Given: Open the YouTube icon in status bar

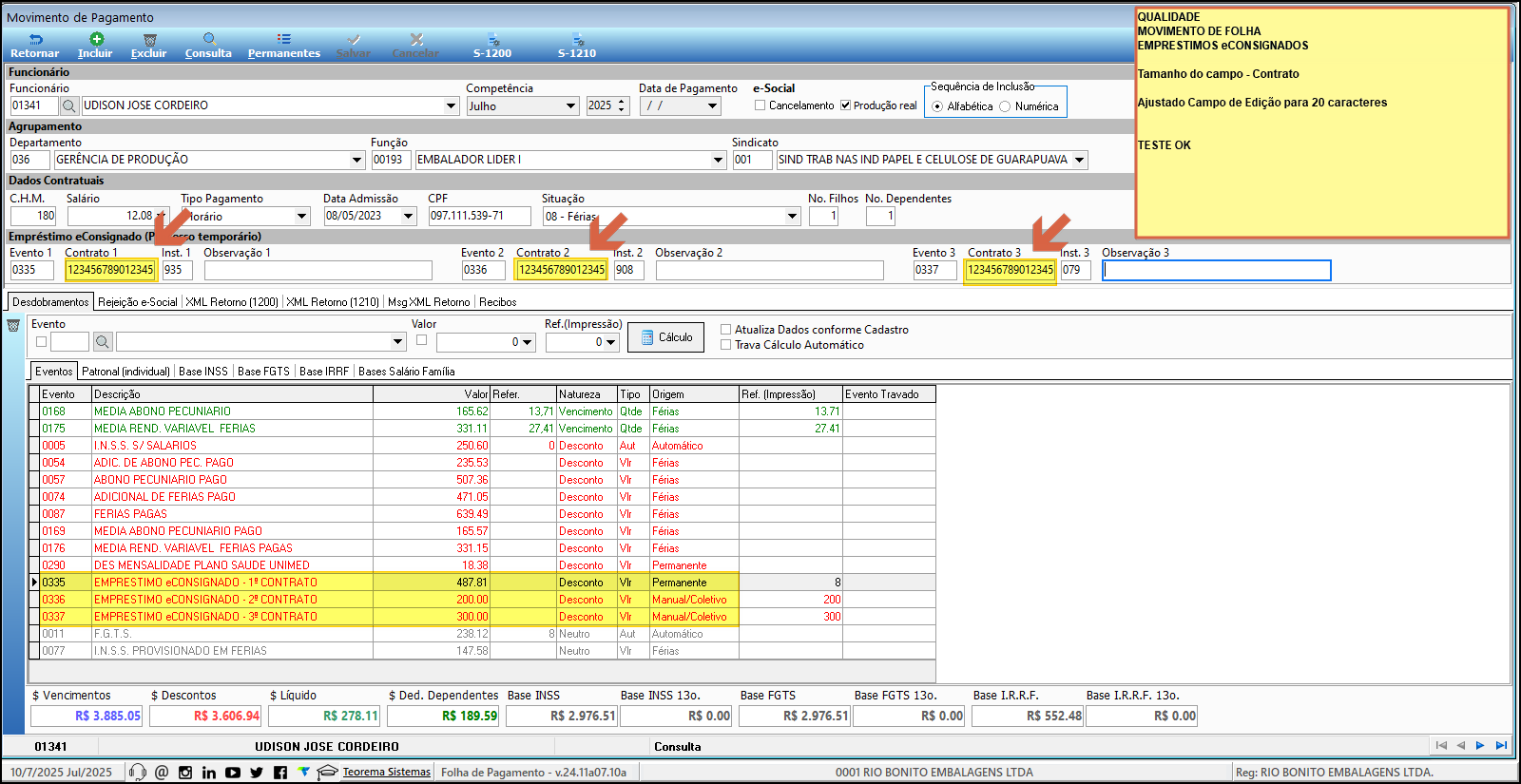Looking at the screenshot, I should point(233,773).
